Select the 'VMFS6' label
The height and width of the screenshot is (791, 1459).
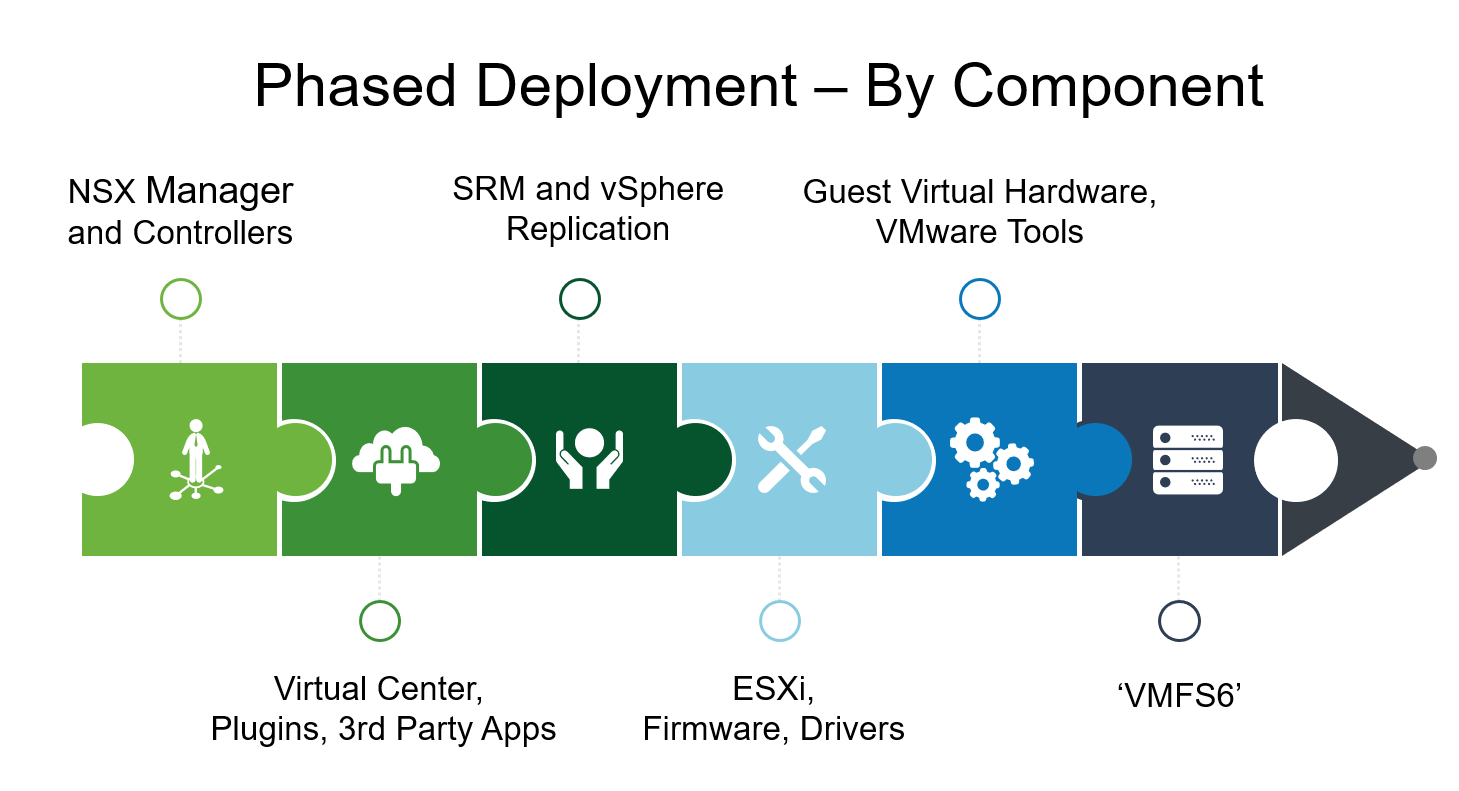(1179, 696)
